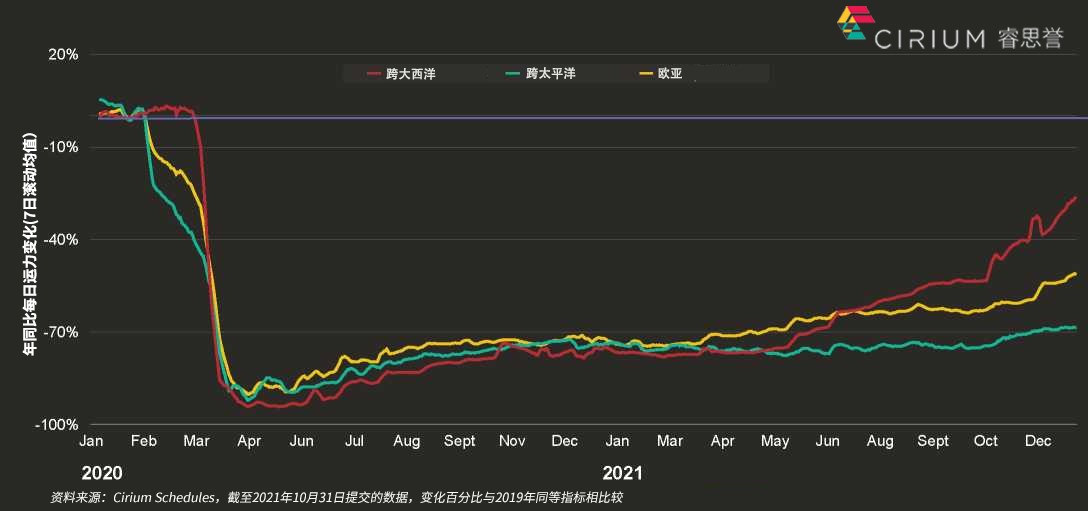Select the 2021 year label

(x=623, y=472)
